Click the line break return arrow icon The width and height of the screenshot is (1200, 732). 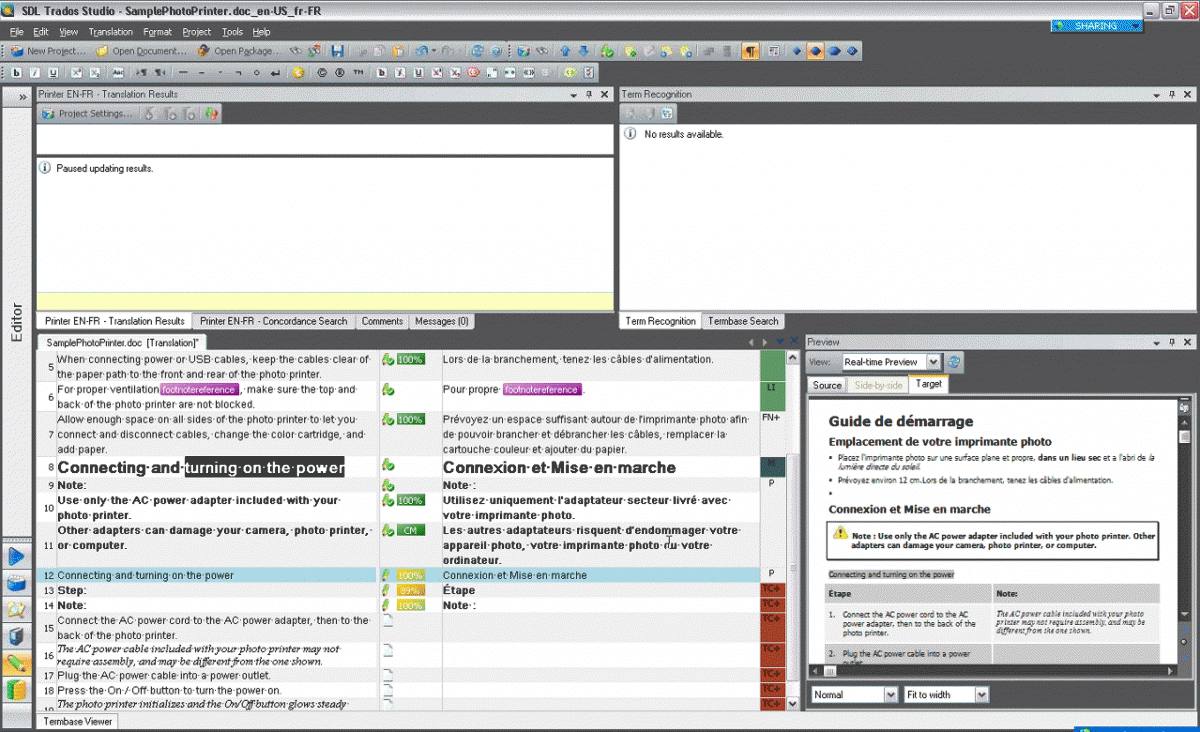coord(275,72)
